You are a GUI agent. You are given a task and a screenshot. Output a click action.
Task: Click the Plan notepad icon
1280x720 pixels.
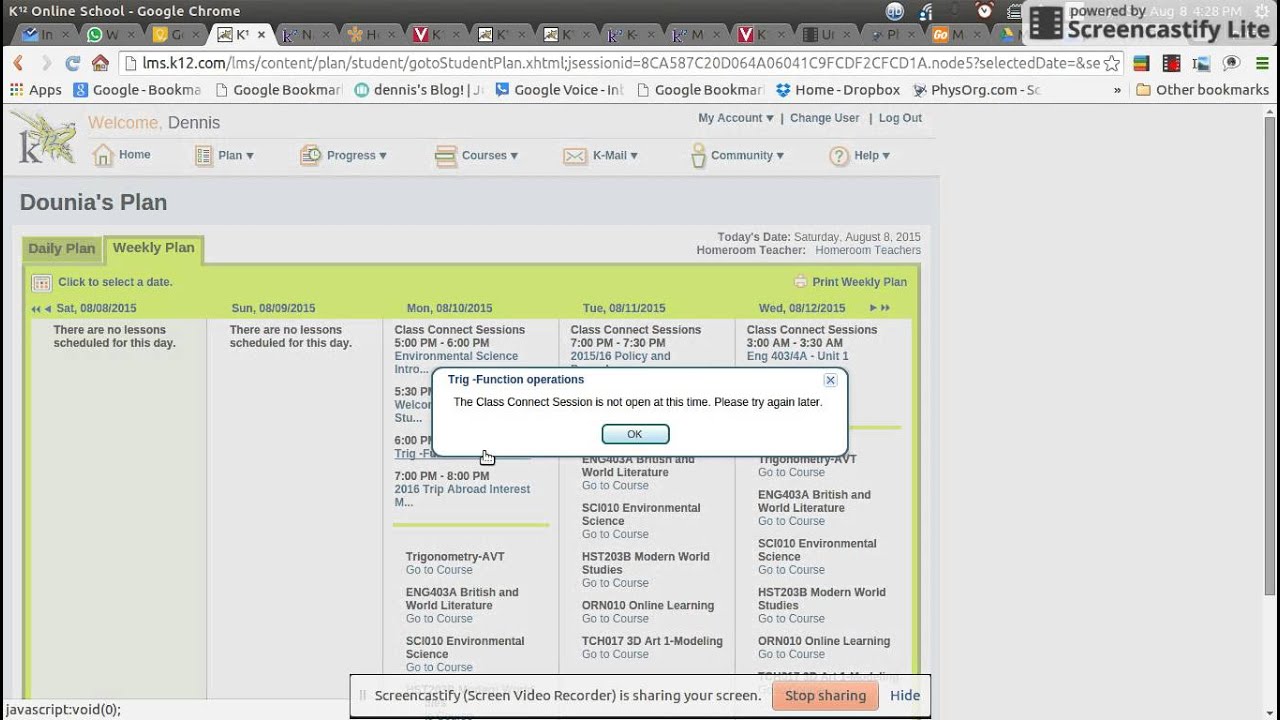click(204, 156)
